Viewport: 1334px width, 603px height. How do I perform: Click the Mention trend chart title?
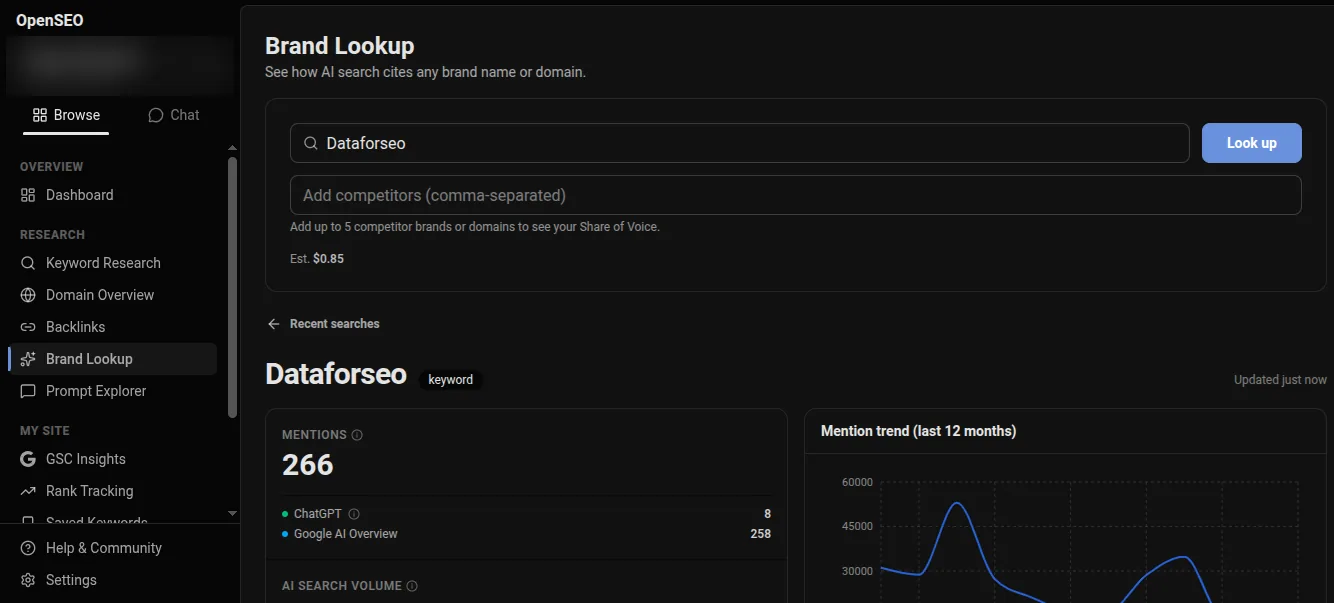918,431
